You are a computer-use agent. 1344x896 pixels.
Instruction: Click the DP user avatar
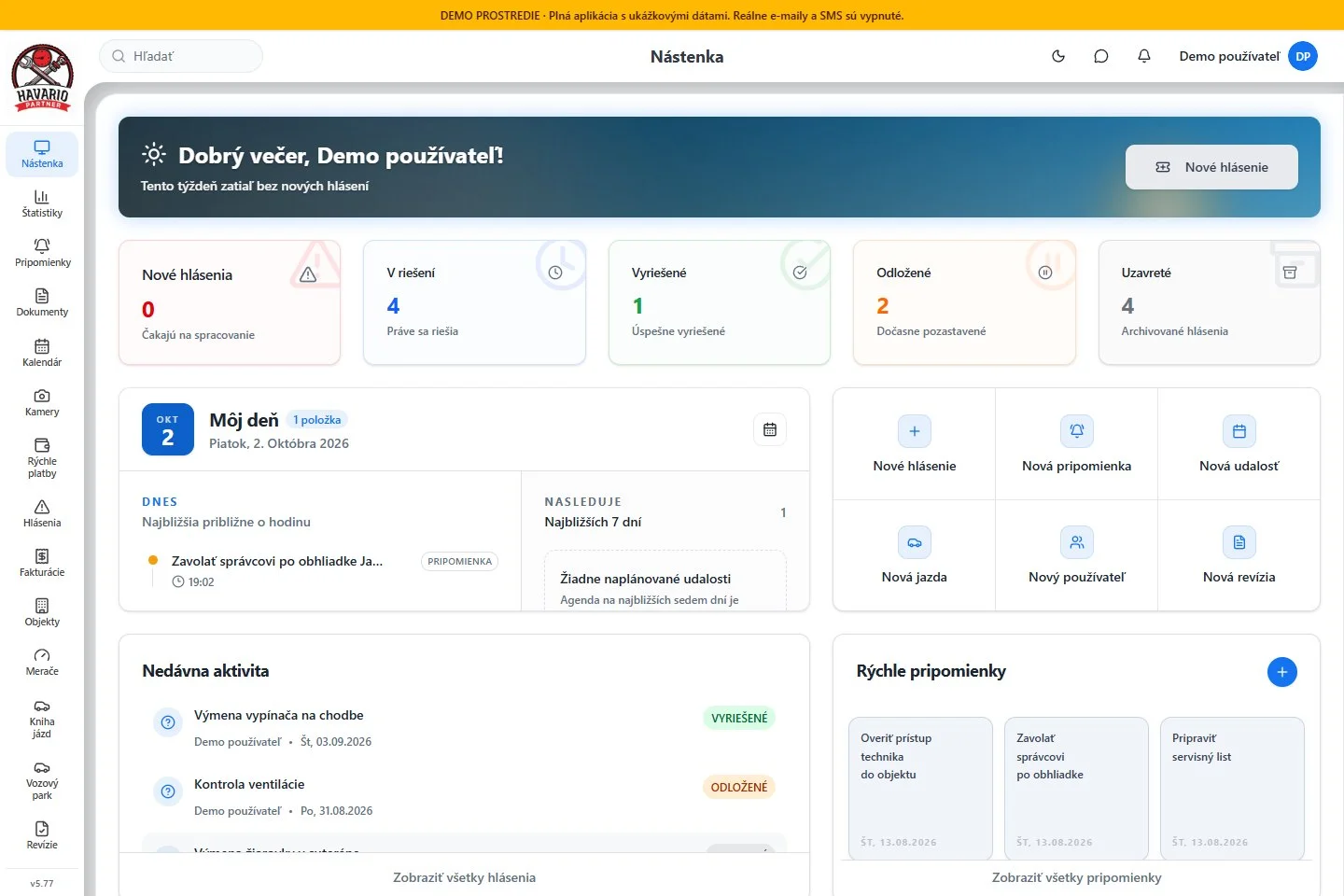point(1303,56)
